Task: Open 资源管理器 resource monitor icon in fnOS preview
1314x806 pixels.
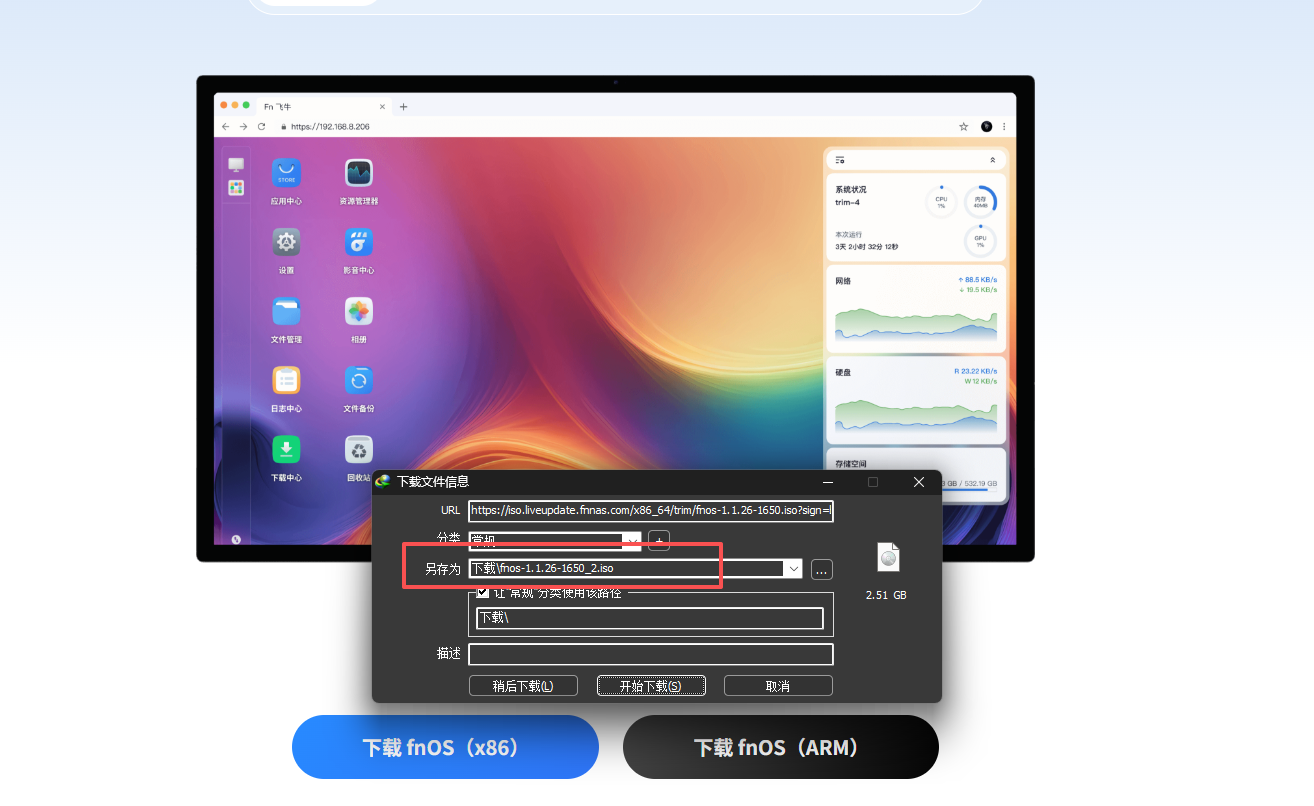Action: click(359, 173)
